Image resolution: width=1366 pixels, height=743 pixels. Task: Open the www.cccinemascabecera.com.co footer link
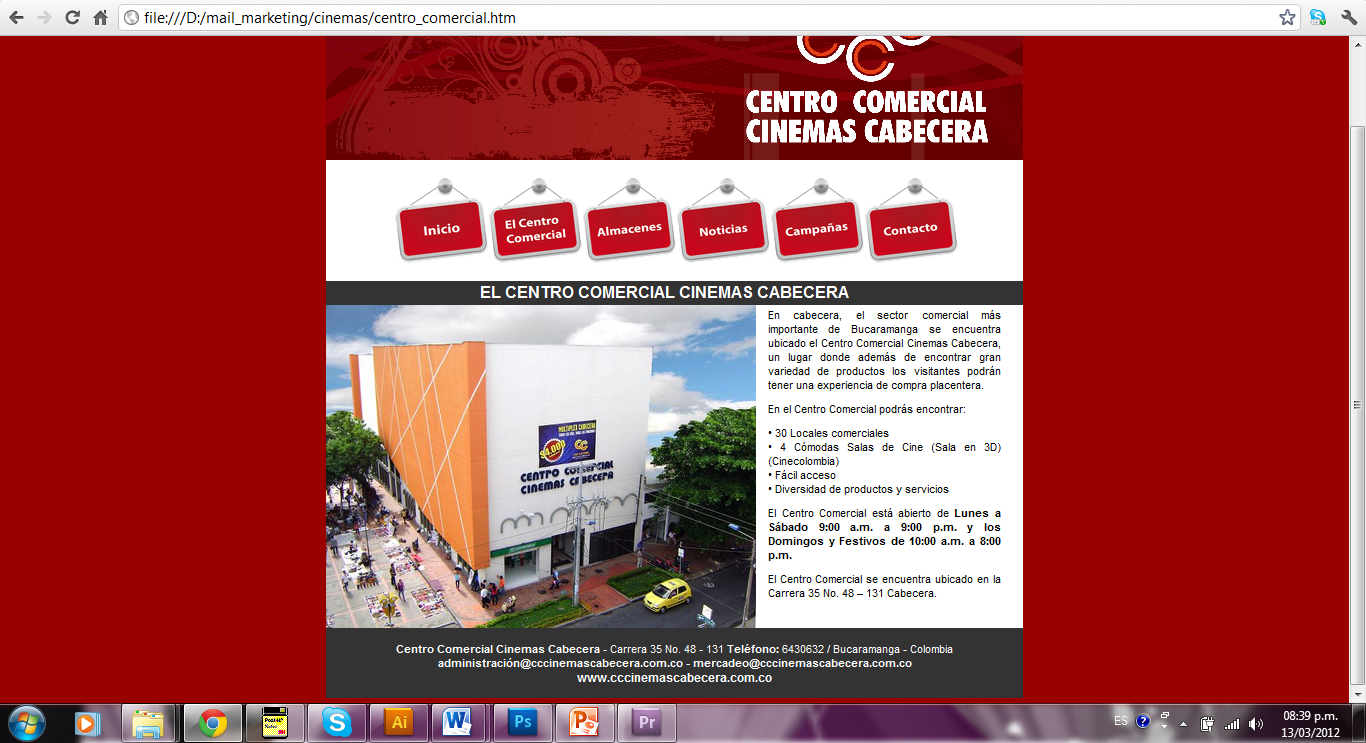[674, 678]
